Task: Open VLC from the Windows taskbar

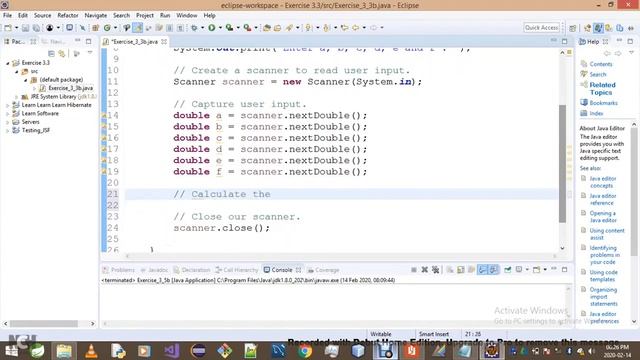Action: pos(91,351)
